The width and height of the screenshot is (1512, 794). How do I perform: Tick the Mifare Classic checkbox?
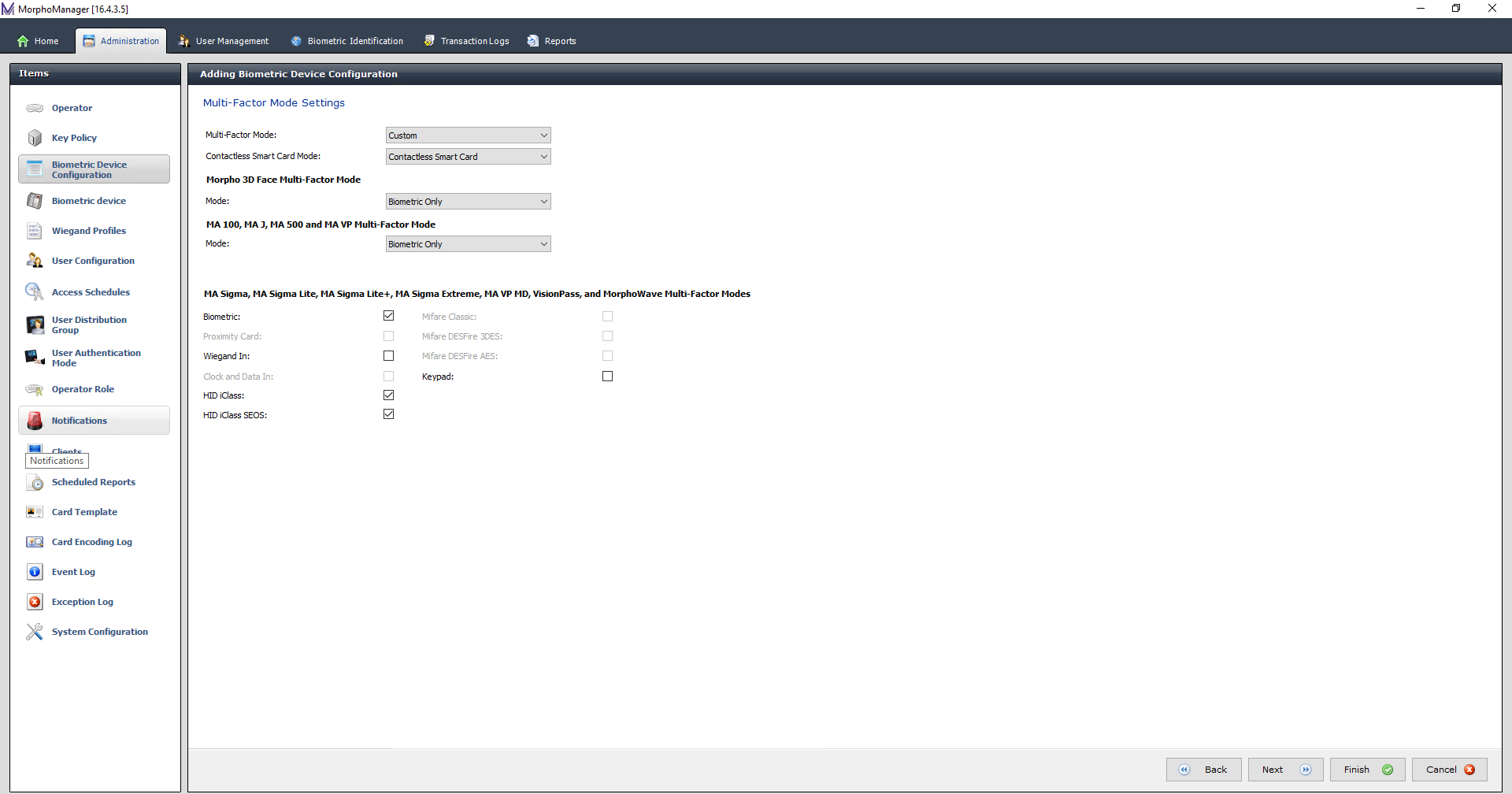pos(607,317)
